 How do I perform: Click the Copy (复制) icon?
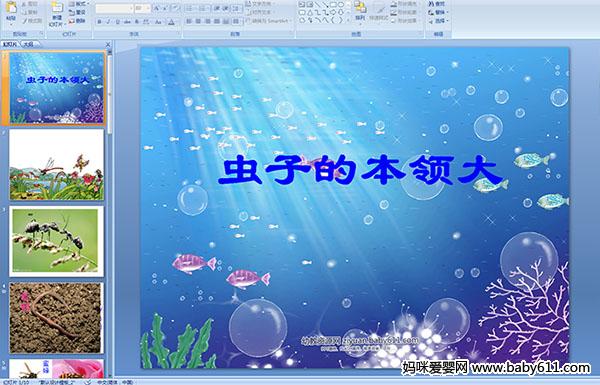click(24, 12)
